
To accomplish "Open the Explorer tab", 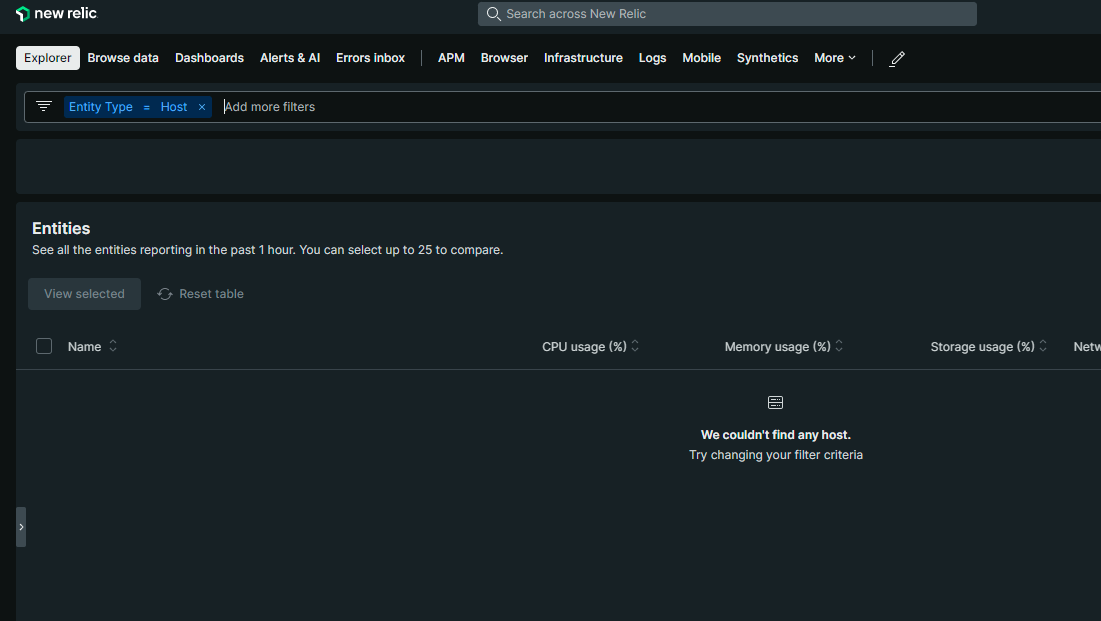I will [48, 58].
